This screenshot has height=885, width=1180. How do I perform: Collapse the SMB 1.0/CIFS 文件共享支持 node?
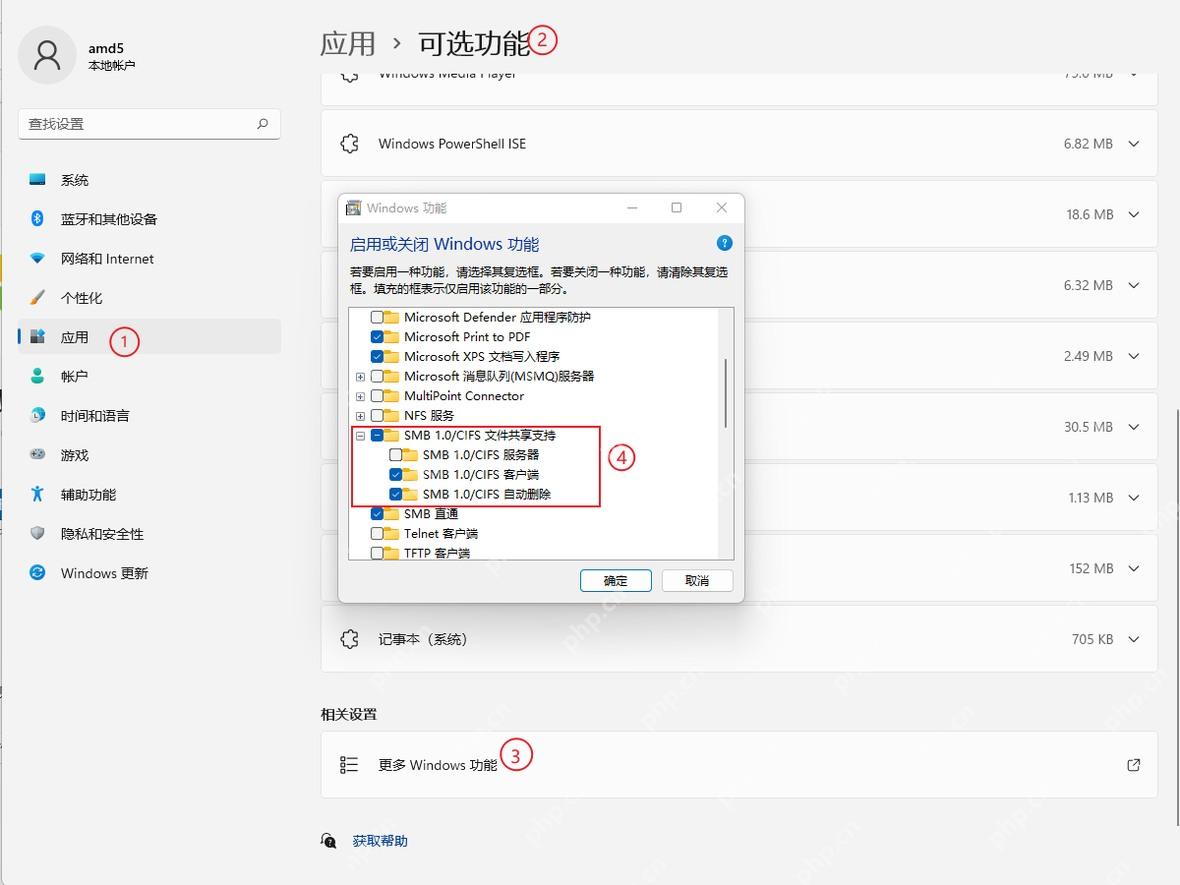(x=360, y=435)
